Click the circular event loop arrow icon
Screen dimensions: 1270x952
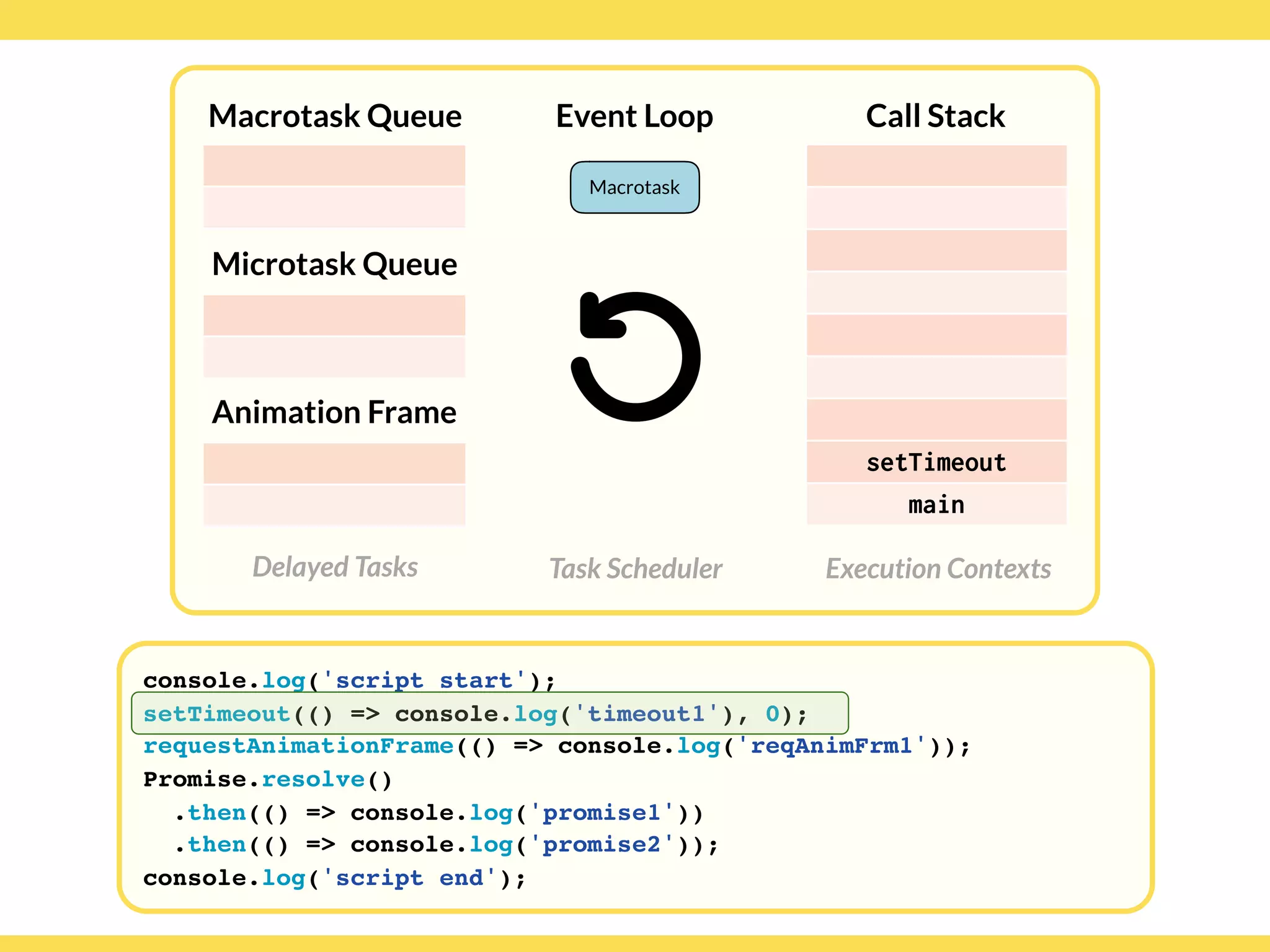point(636,357)
